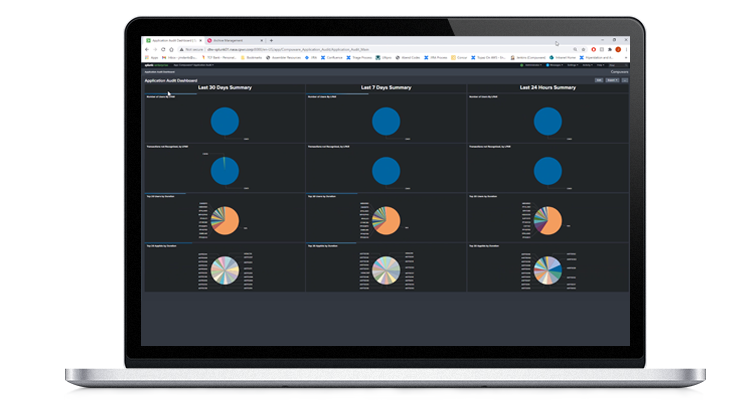
Task: Click the browser reload icon
Action: pos(163,48)
